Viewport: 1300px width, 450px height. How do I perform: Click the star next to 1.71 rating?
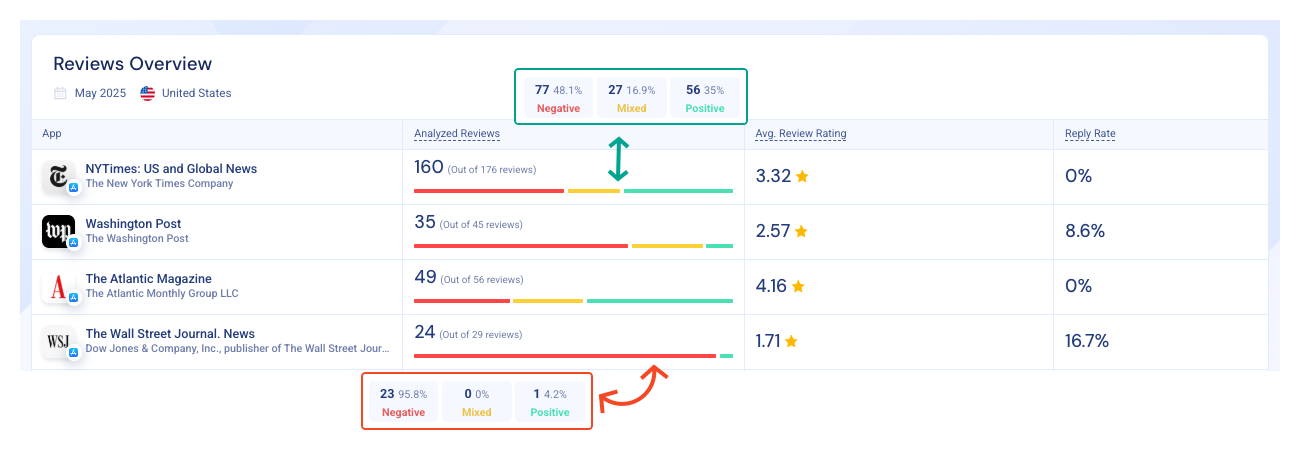(x=791, y=342)
